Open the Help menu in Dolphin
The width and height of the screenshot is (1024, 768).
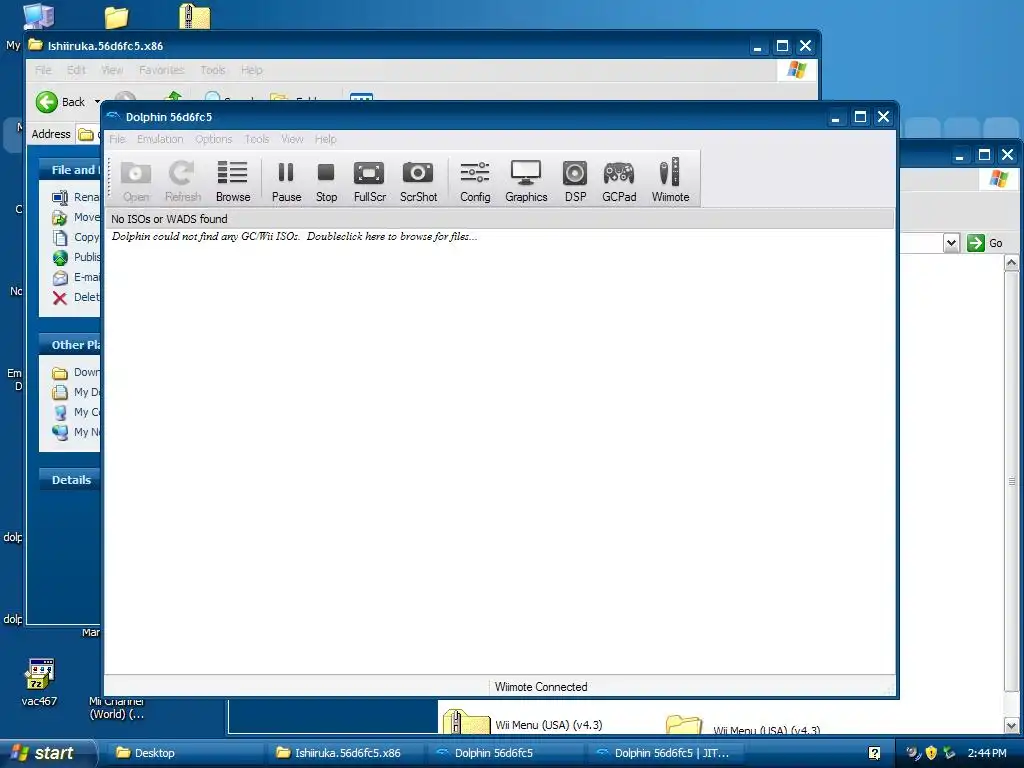tap(325, 139)
